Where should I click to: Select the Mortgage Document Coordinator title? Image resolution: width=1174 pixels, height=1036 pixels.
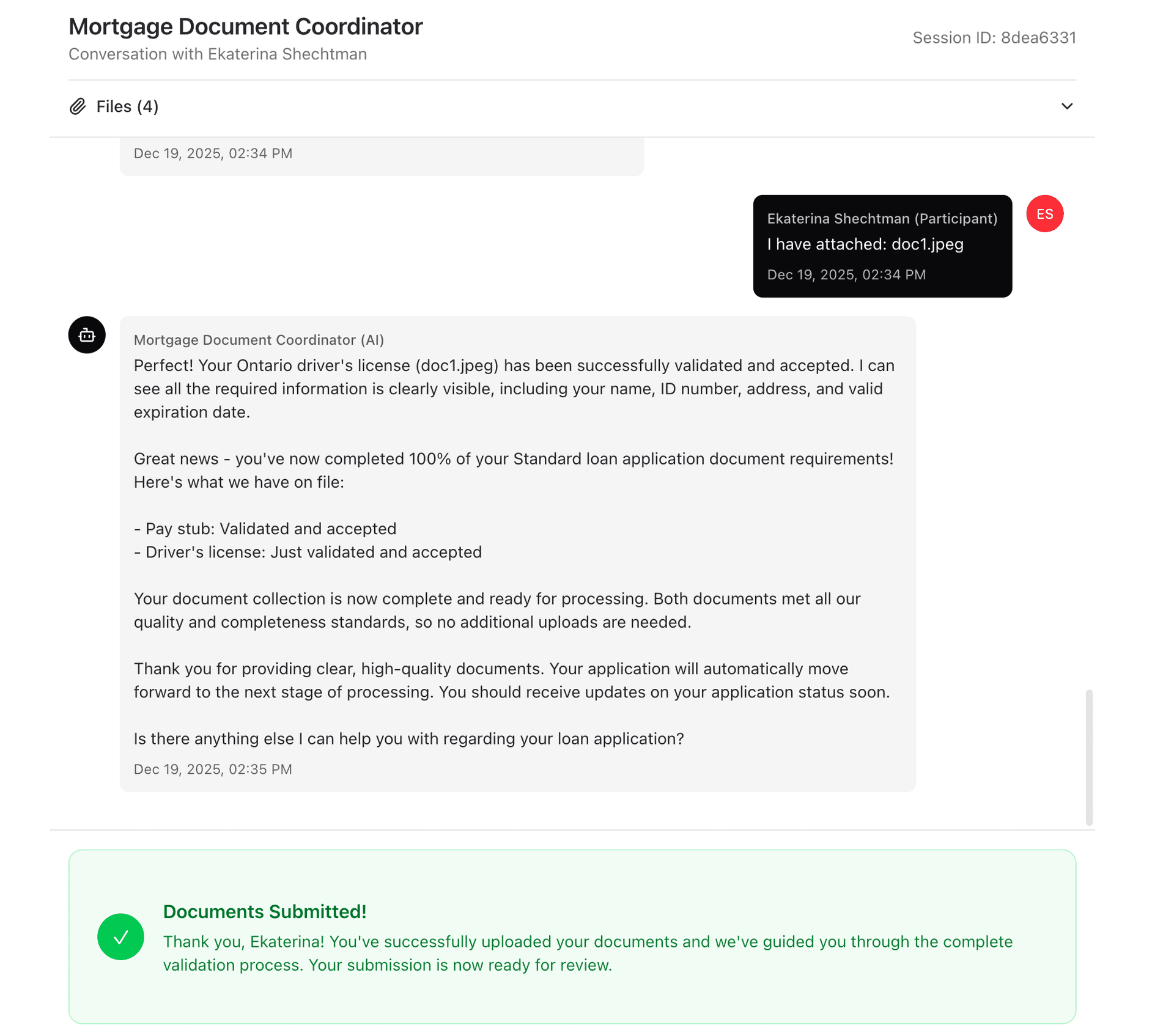[x=245, y=26]
